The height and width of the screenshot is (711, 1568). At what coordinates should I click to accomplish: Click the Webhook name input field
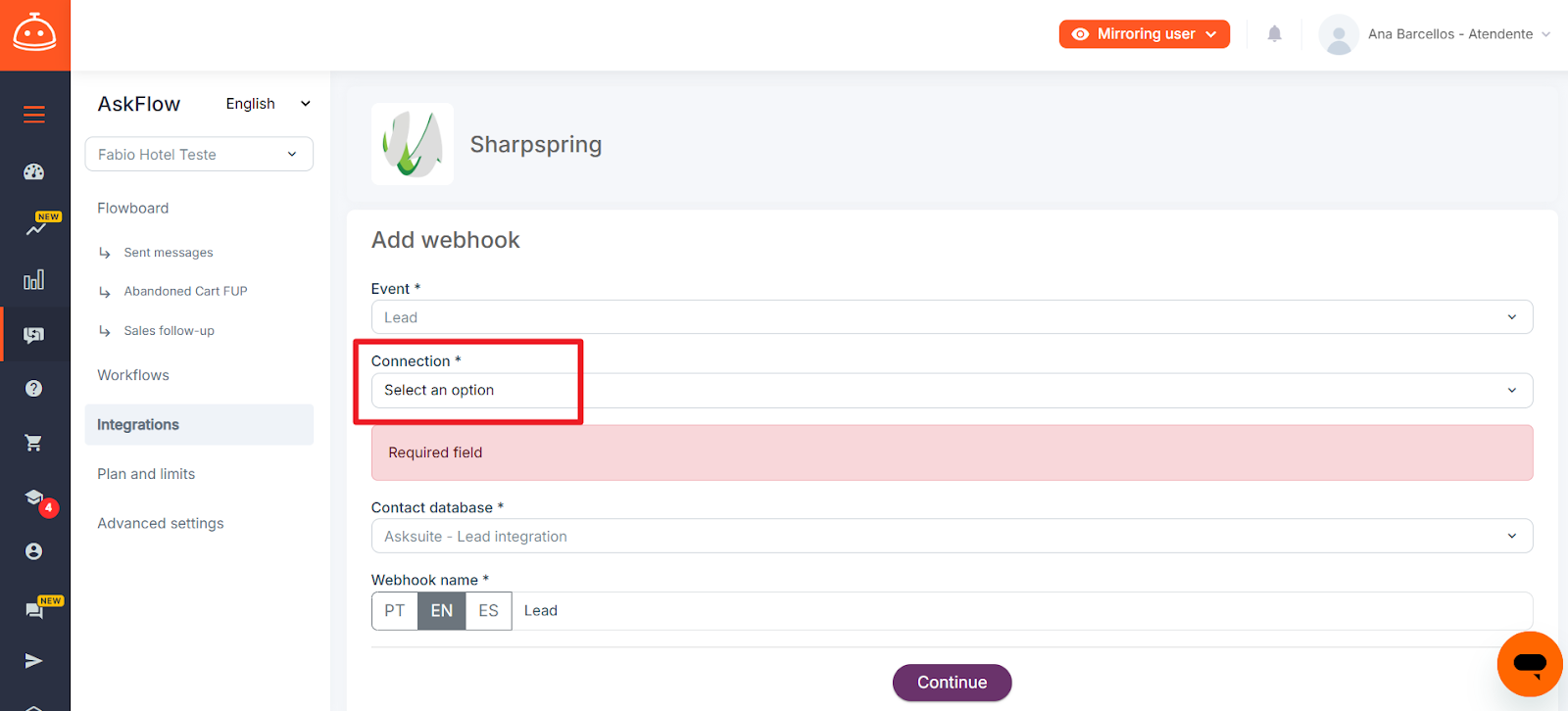click(1021, 611)
